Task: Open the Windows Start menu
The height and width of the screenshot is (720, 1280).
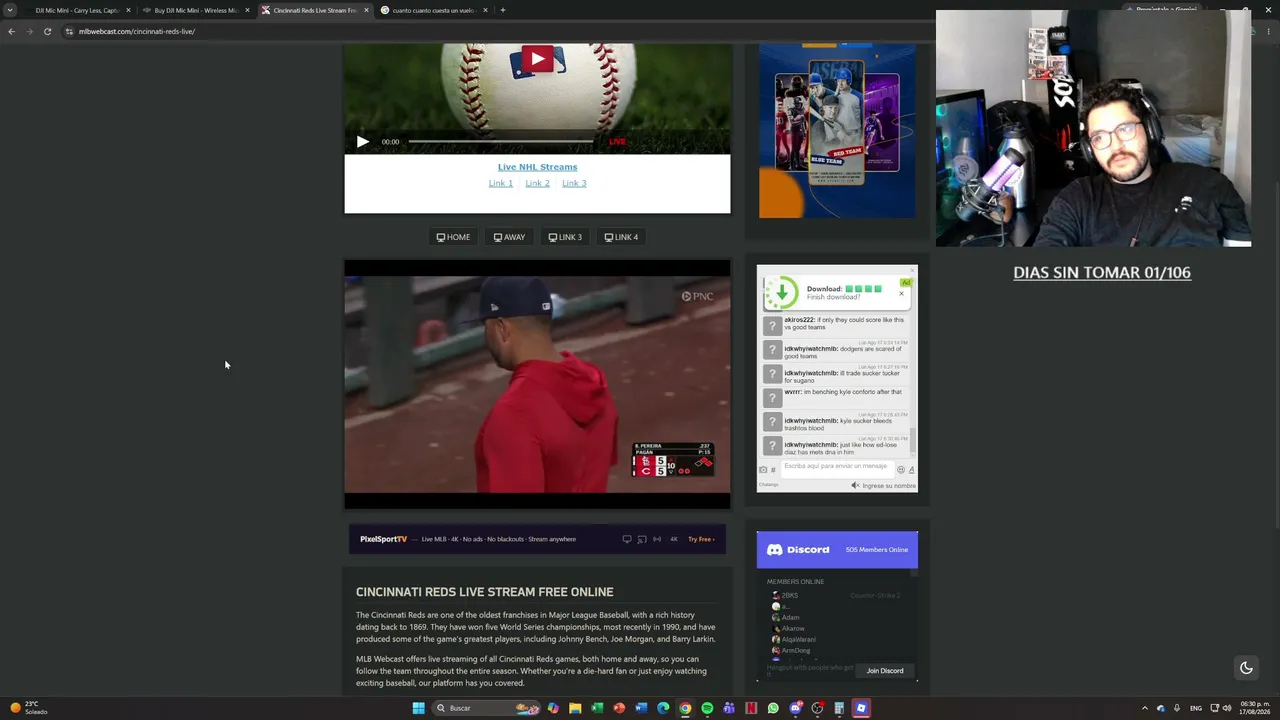Action: pos(418,708)
